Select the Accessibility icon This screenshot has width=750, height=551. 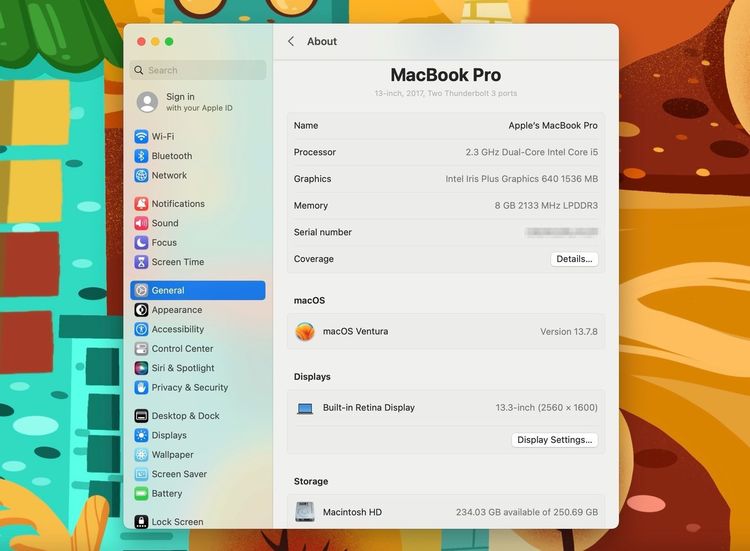141,329
